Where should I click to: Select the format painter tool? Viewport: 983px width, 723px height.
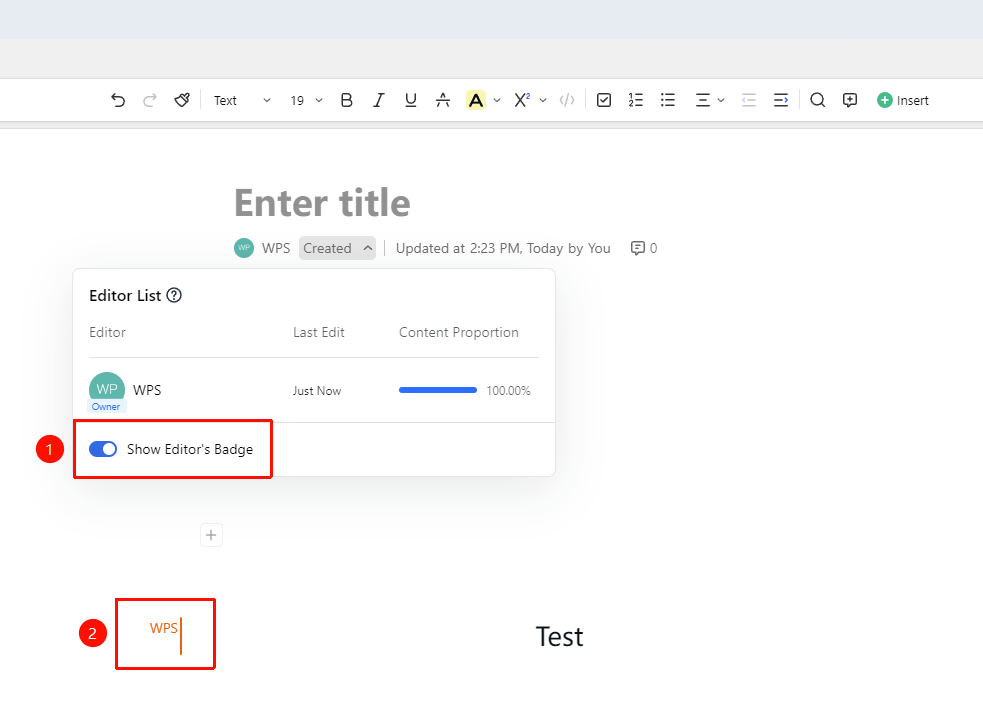pos(182,100)
